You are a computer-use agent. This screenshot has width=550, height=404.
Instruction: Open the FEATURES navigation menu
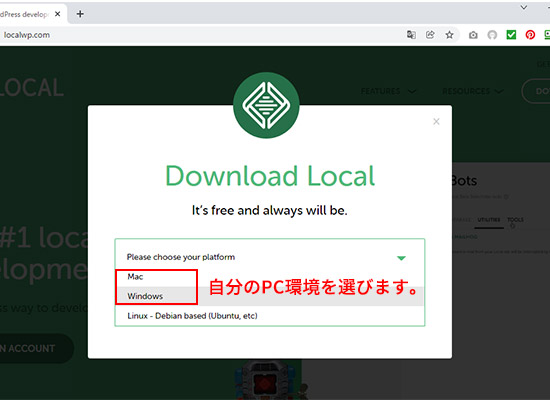pyautogui.click(x=388, y=92)
